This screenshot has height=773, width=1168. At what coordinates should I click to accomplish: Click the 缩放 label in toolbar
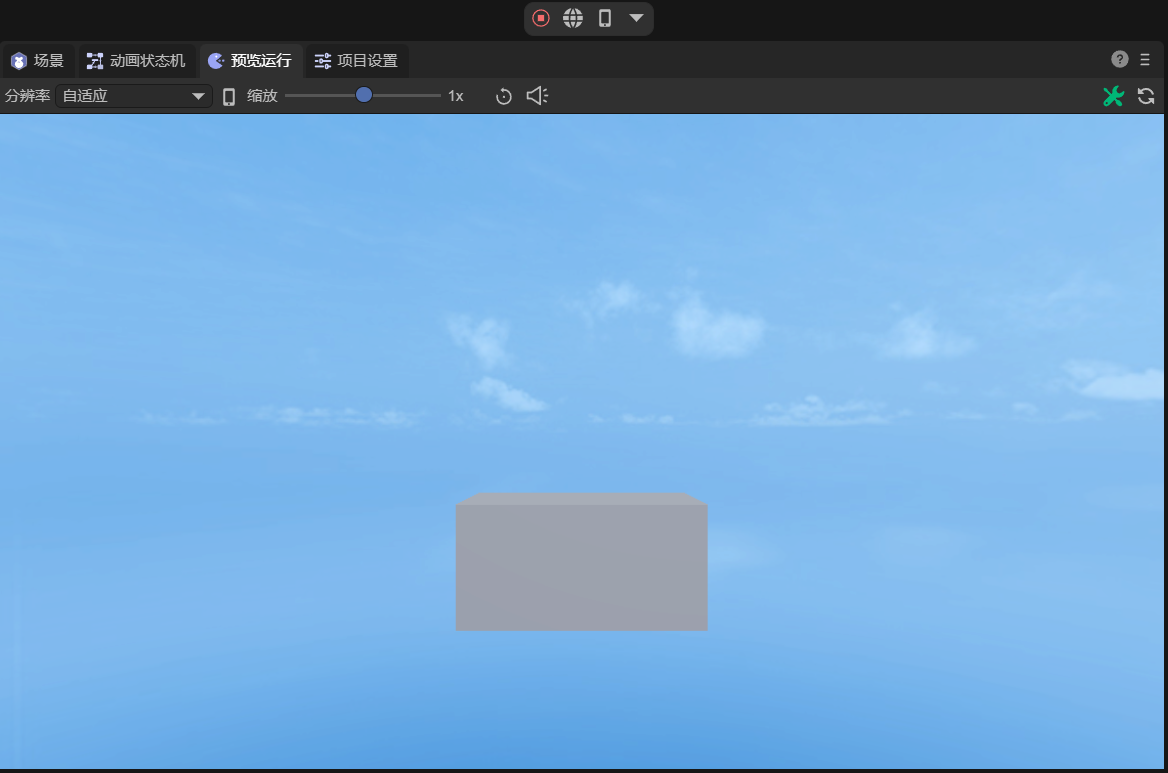(262, 96)
